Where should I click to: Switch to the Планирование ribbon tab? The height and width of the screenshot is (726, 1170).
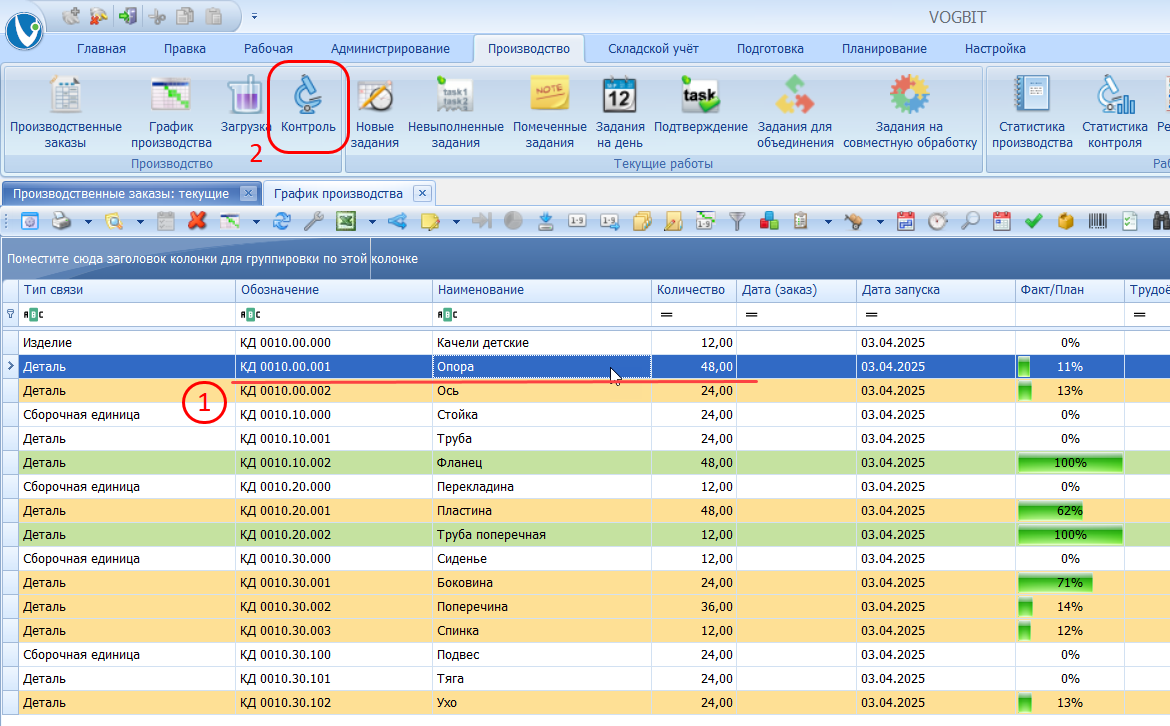(x=883, y=48)
